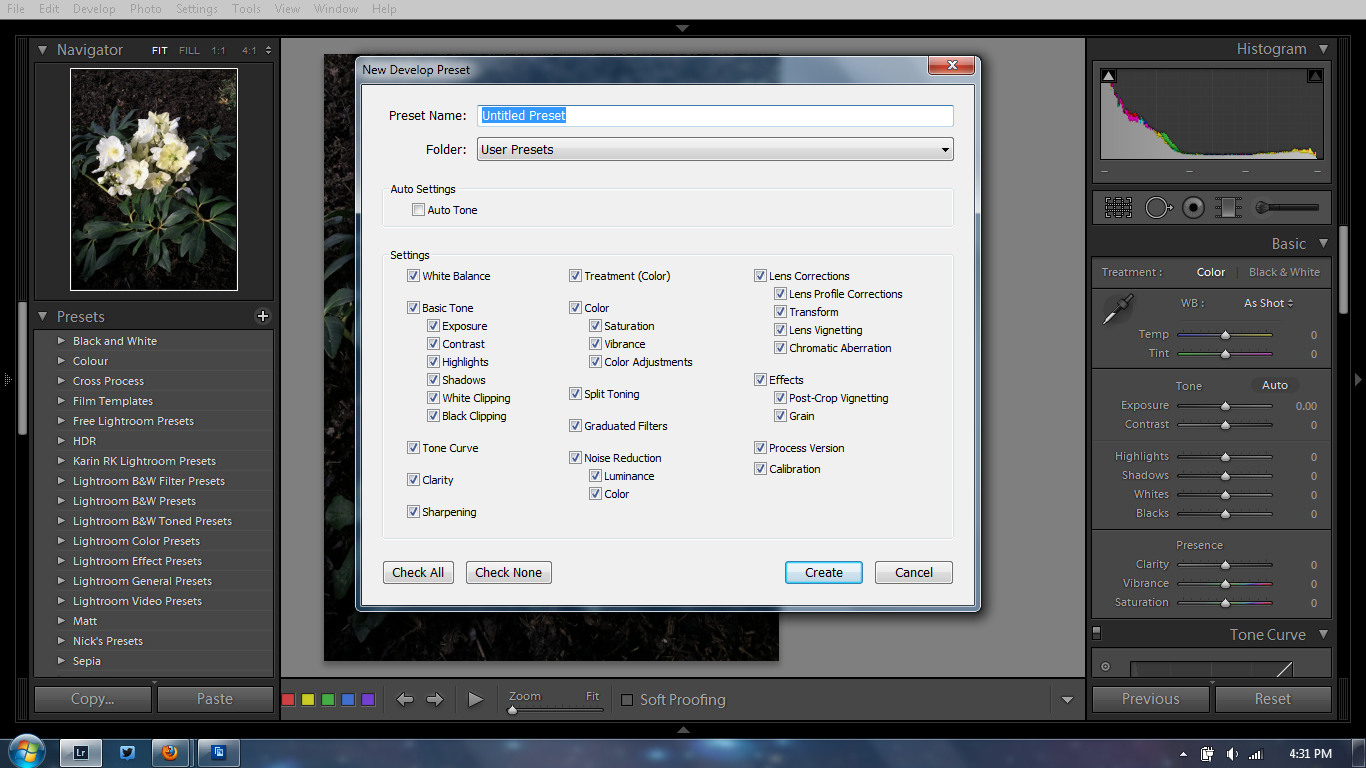This screenshot has height=768, width=1366.
Task: Toggle the Sharpening checkbox
Action: pyautogui.click(x=413, y=512)
